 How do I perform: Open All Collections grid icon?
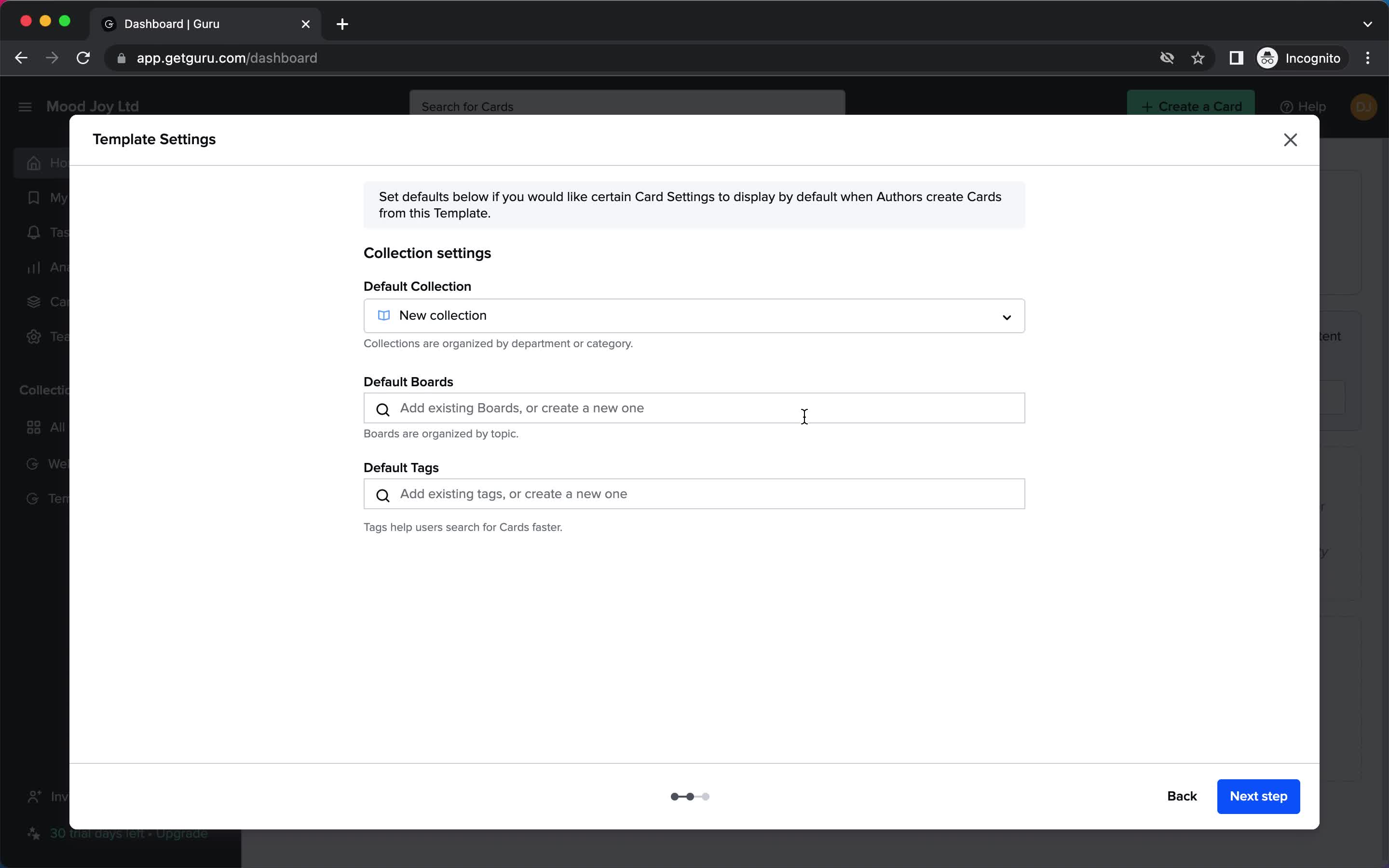click(x=34, y=428)
